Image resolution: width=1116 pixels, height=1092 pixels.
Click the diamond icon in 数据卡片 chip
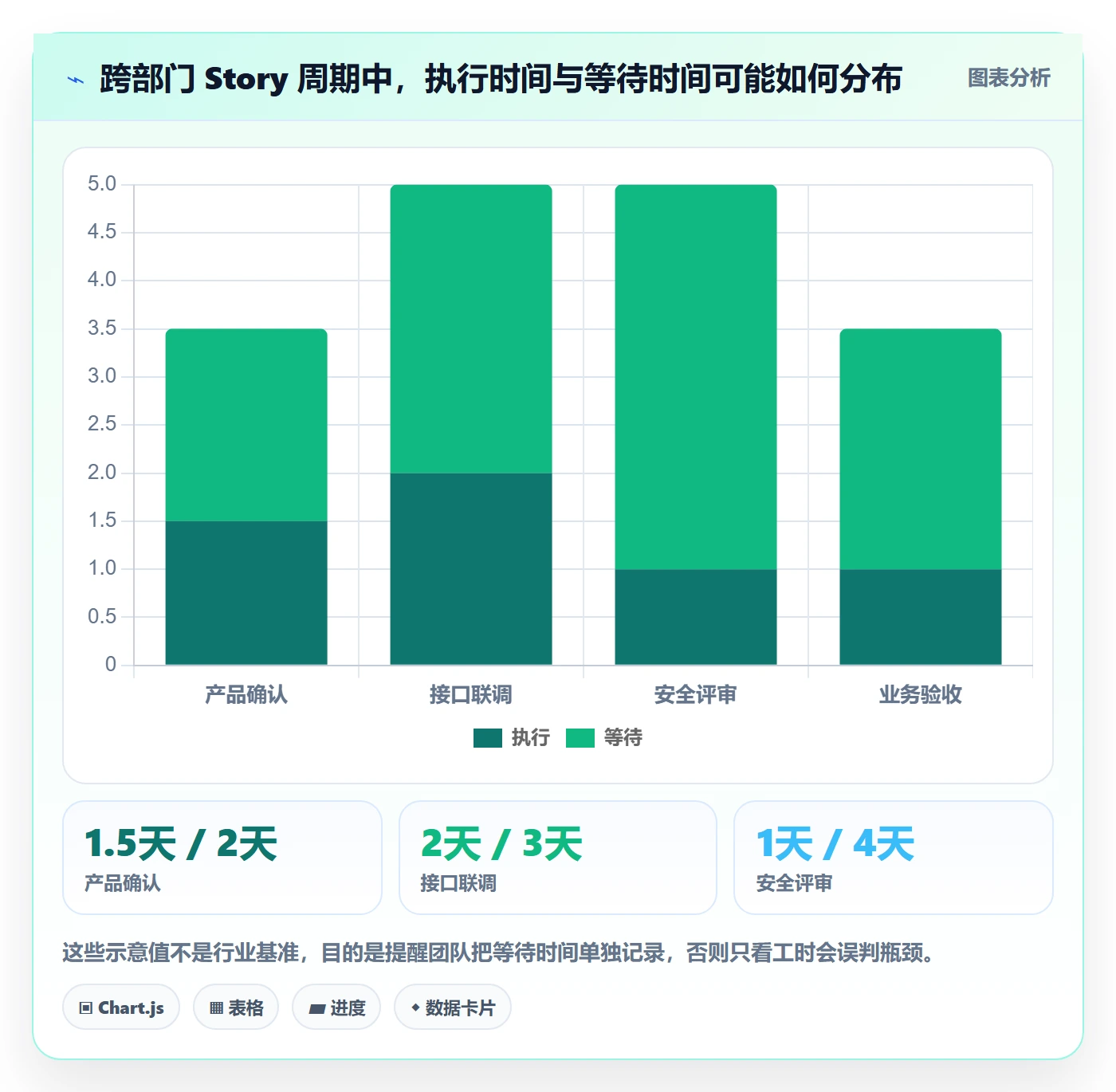click(x=415, y=1008)
